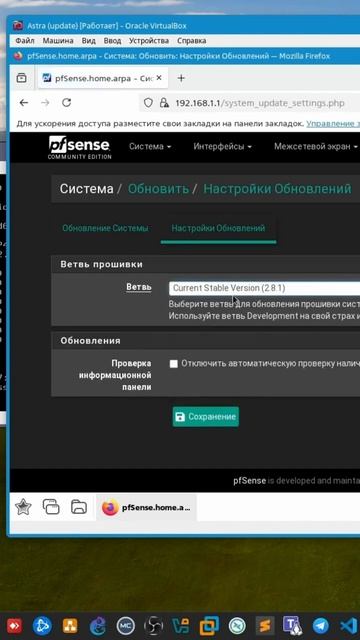360x640 pixels.
Task: Click the Firefox back arrow
Action: (24, 102)
